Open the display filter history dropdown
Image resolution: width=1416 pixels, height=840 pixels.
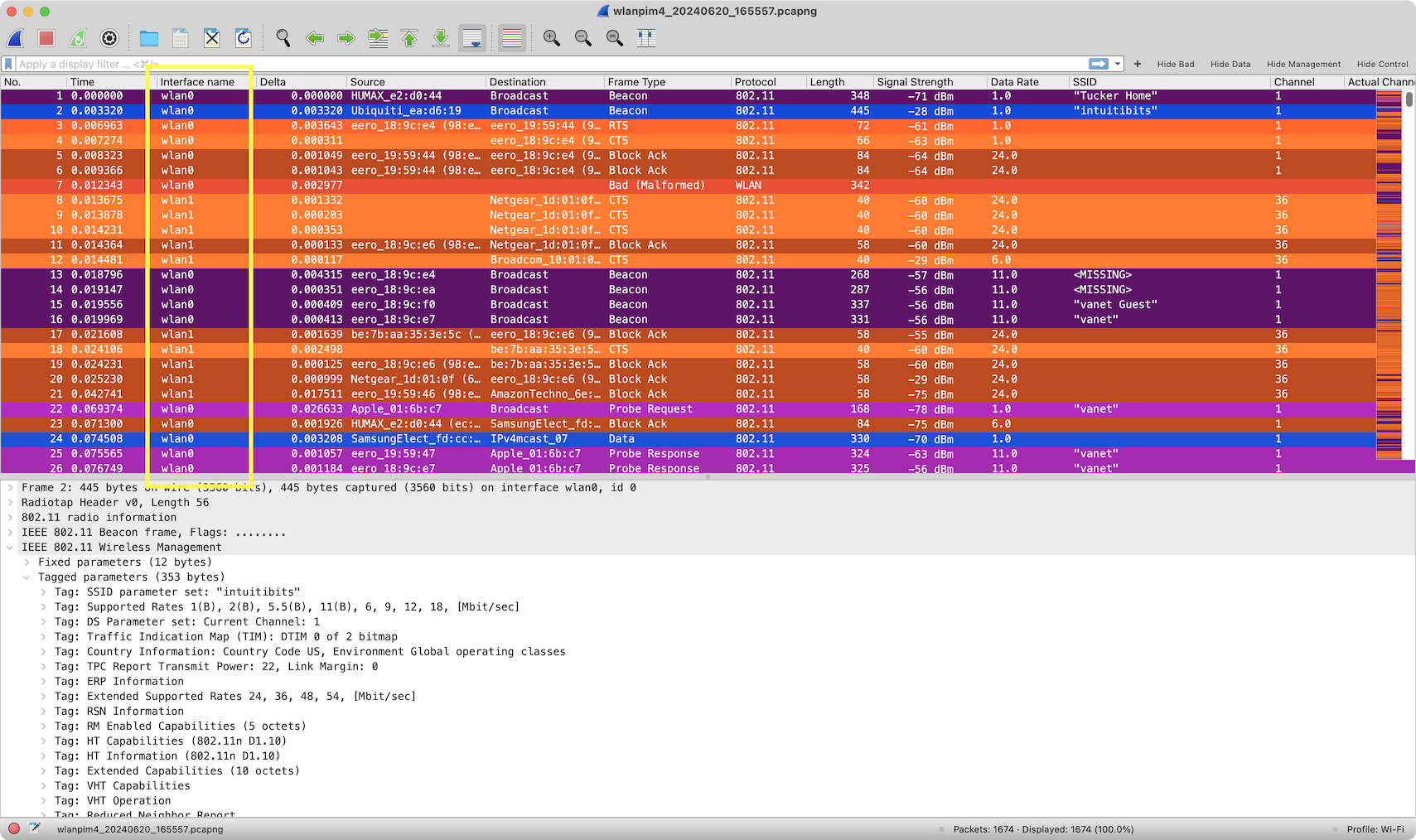coord(1119,63)
